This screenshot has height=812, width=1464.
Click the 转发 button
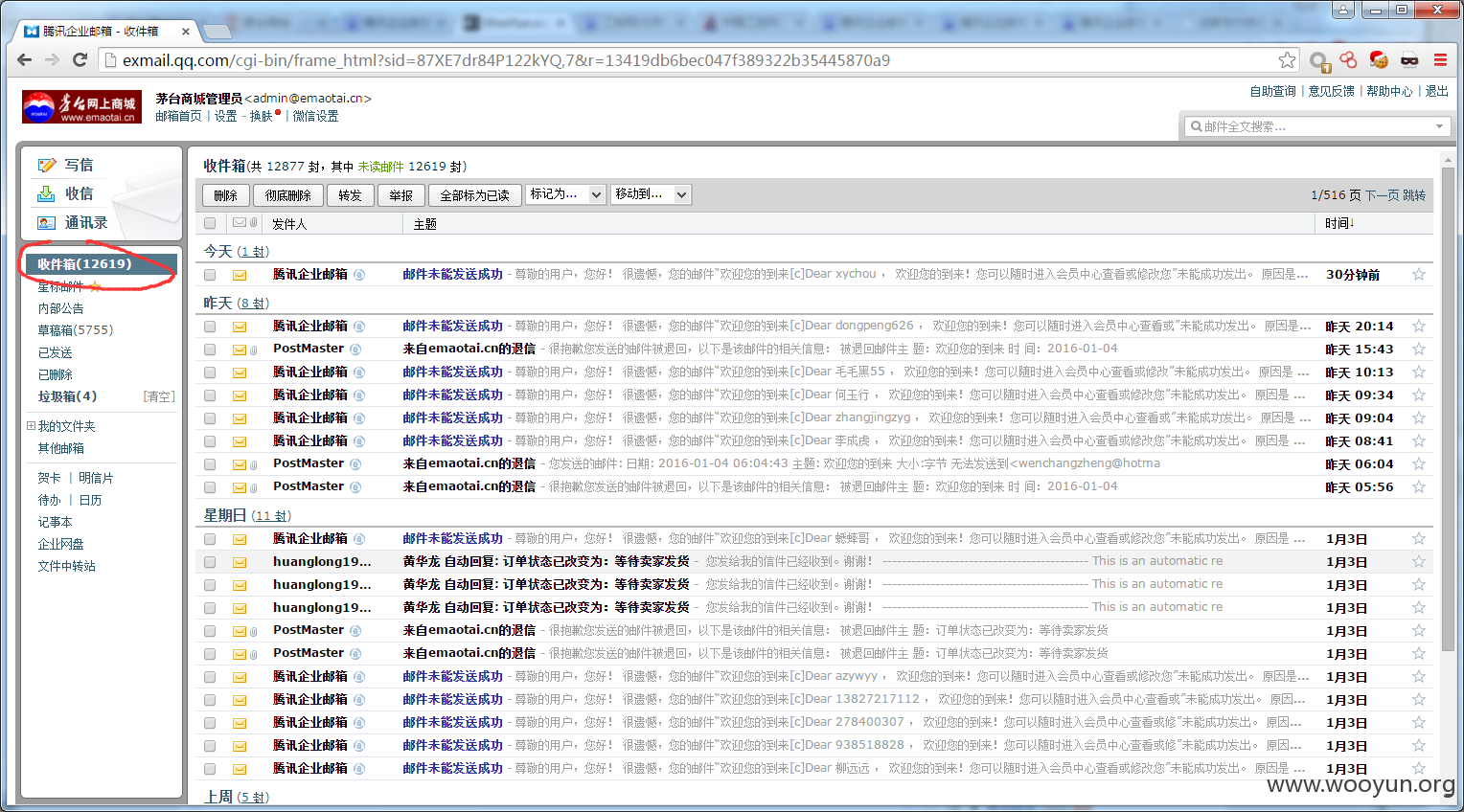351,195
